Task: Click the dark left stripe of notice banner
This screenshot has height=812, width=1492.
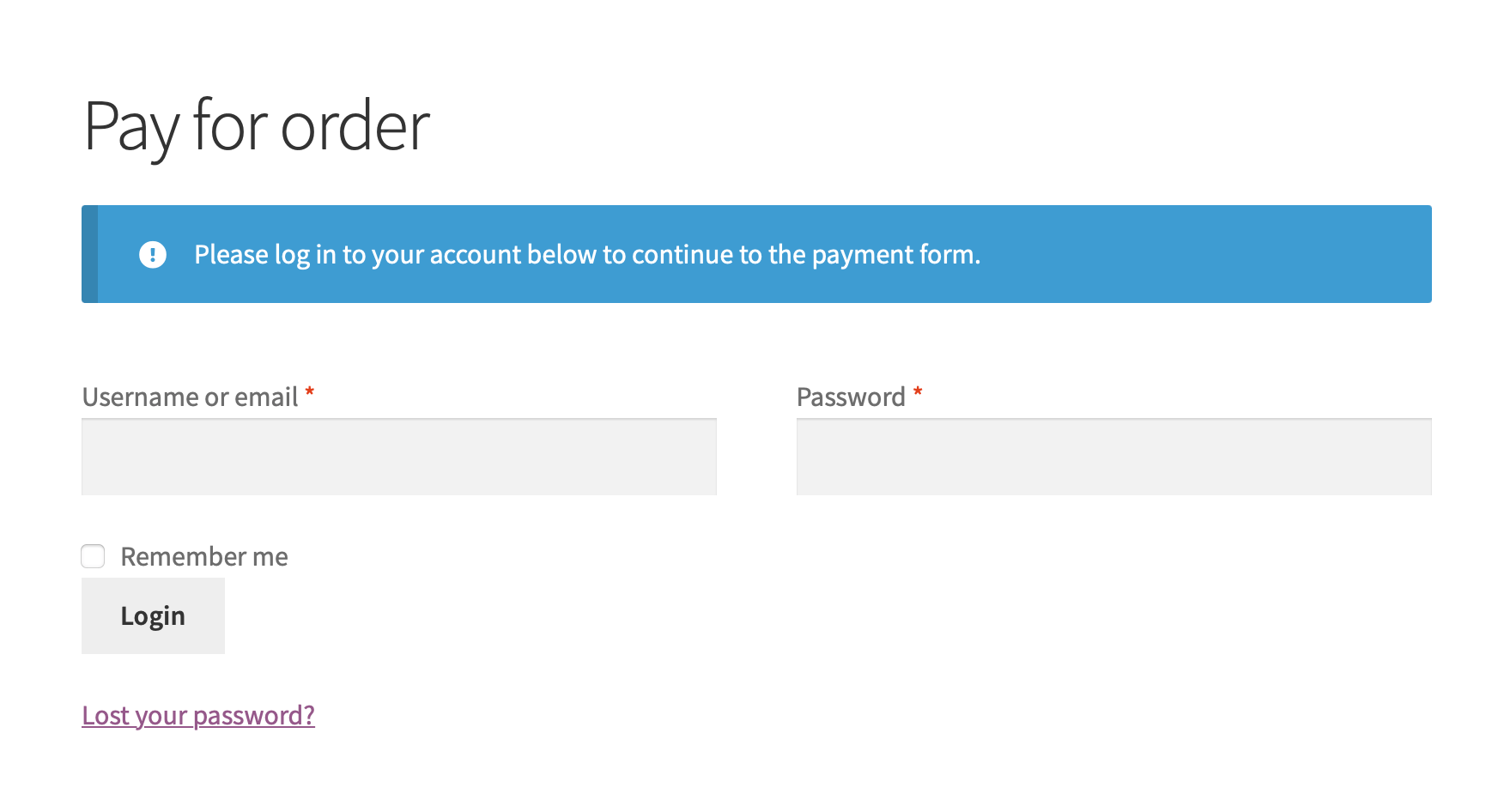Action: point(89,254)
